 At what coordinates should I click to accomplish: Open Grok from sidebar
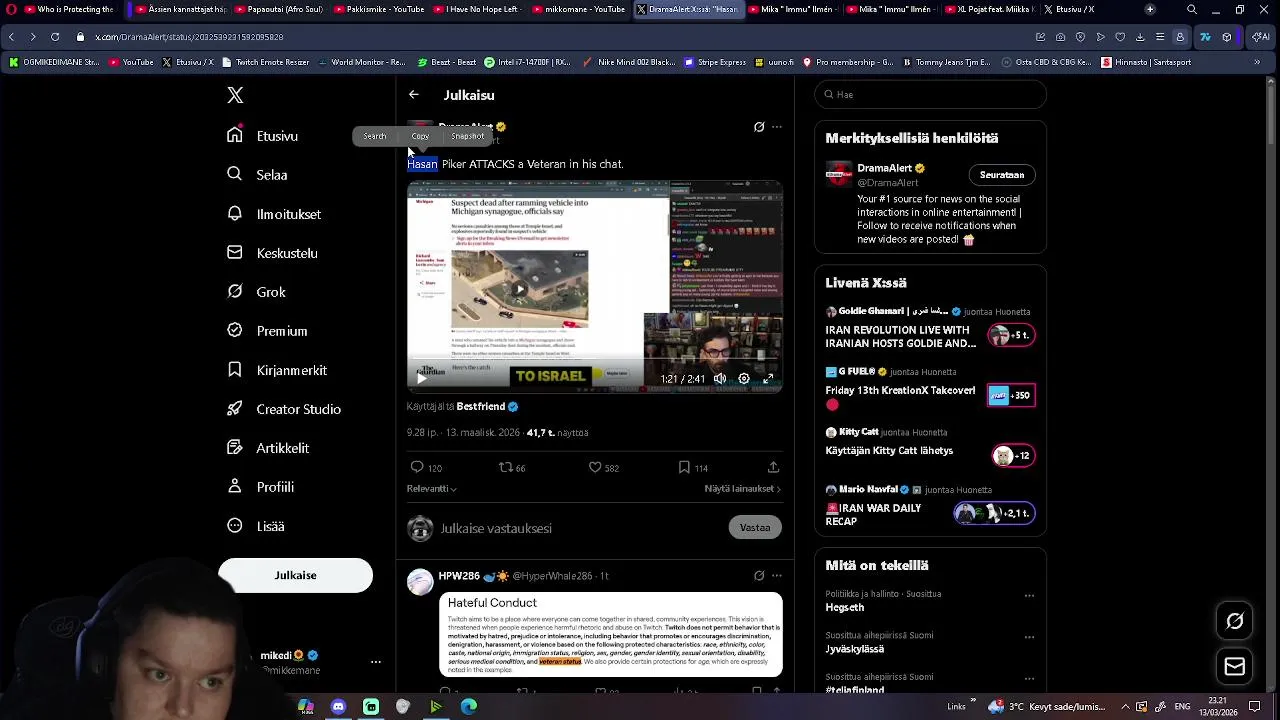257,292
